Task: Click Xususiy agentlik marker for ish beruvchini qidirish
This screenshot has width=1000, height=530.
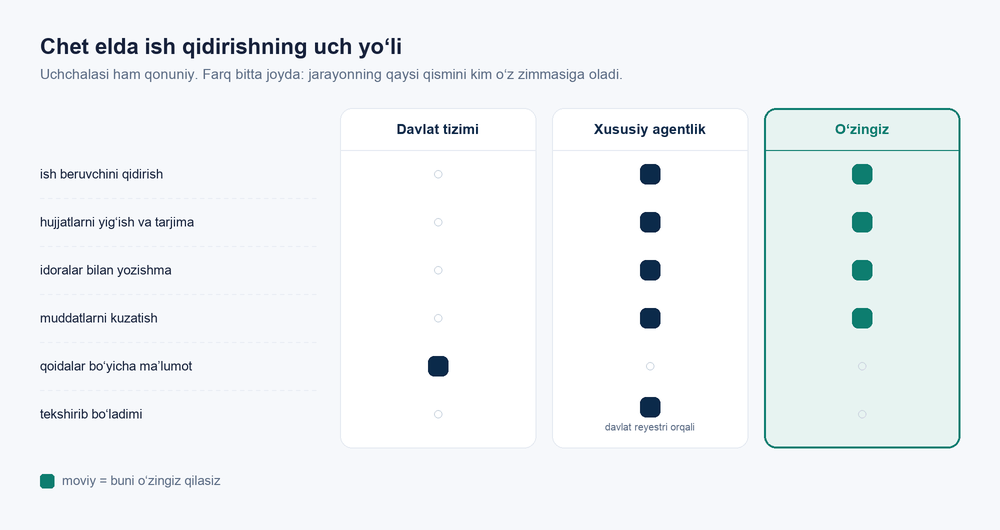Action: 650,174
